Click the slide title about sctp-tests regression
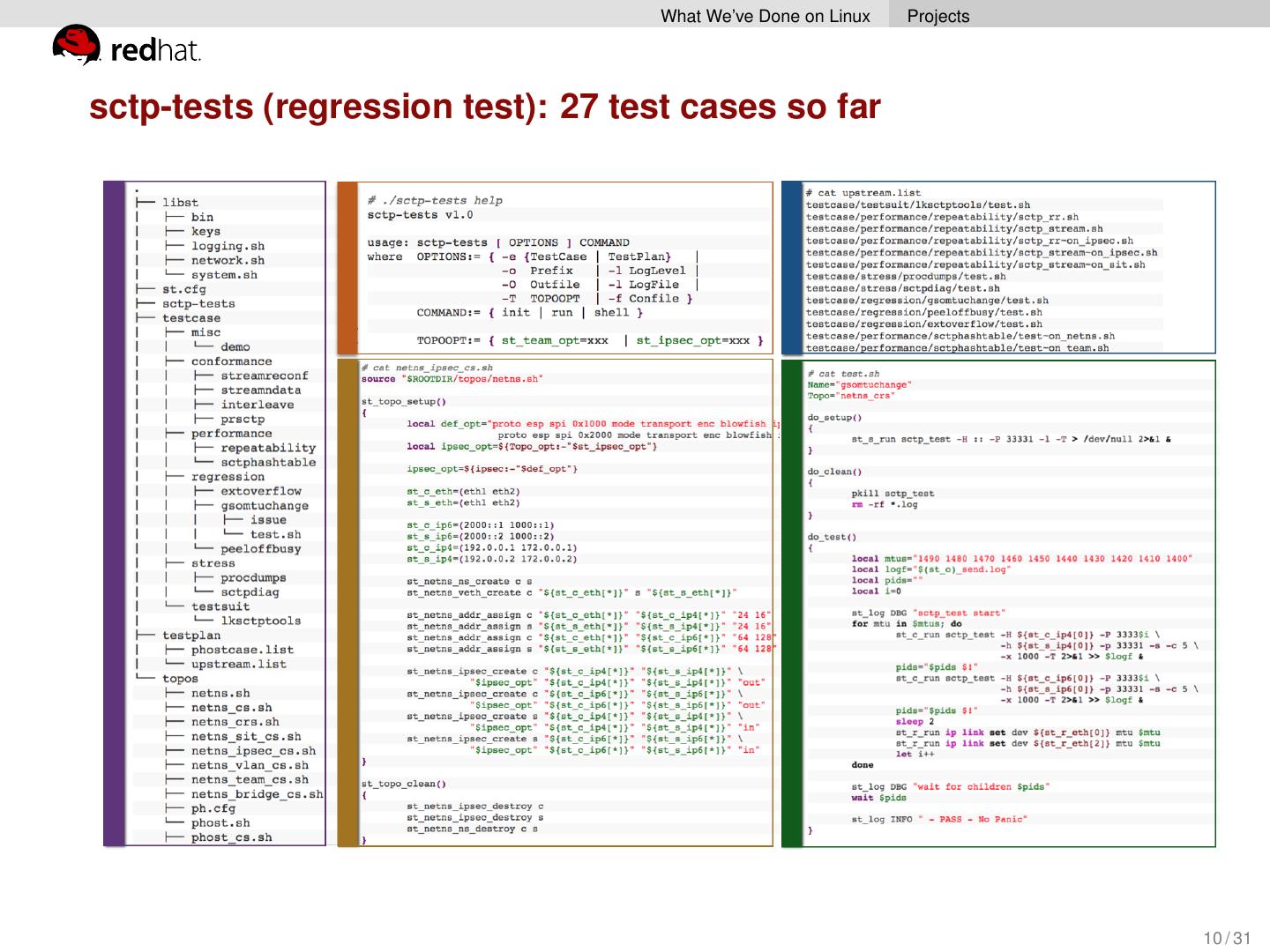Screen dimensions: 1270x952 coord(485,107)
